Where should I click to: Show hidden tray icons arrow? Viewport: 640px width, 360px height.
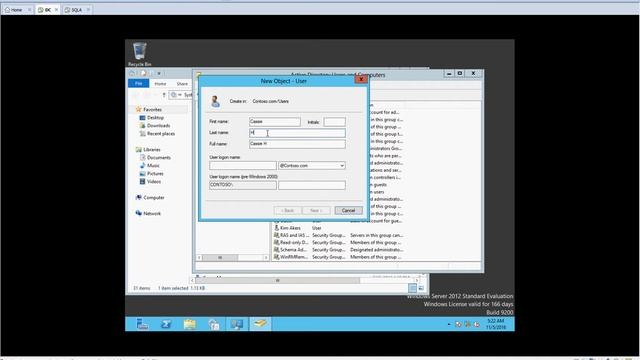[449, 324]
